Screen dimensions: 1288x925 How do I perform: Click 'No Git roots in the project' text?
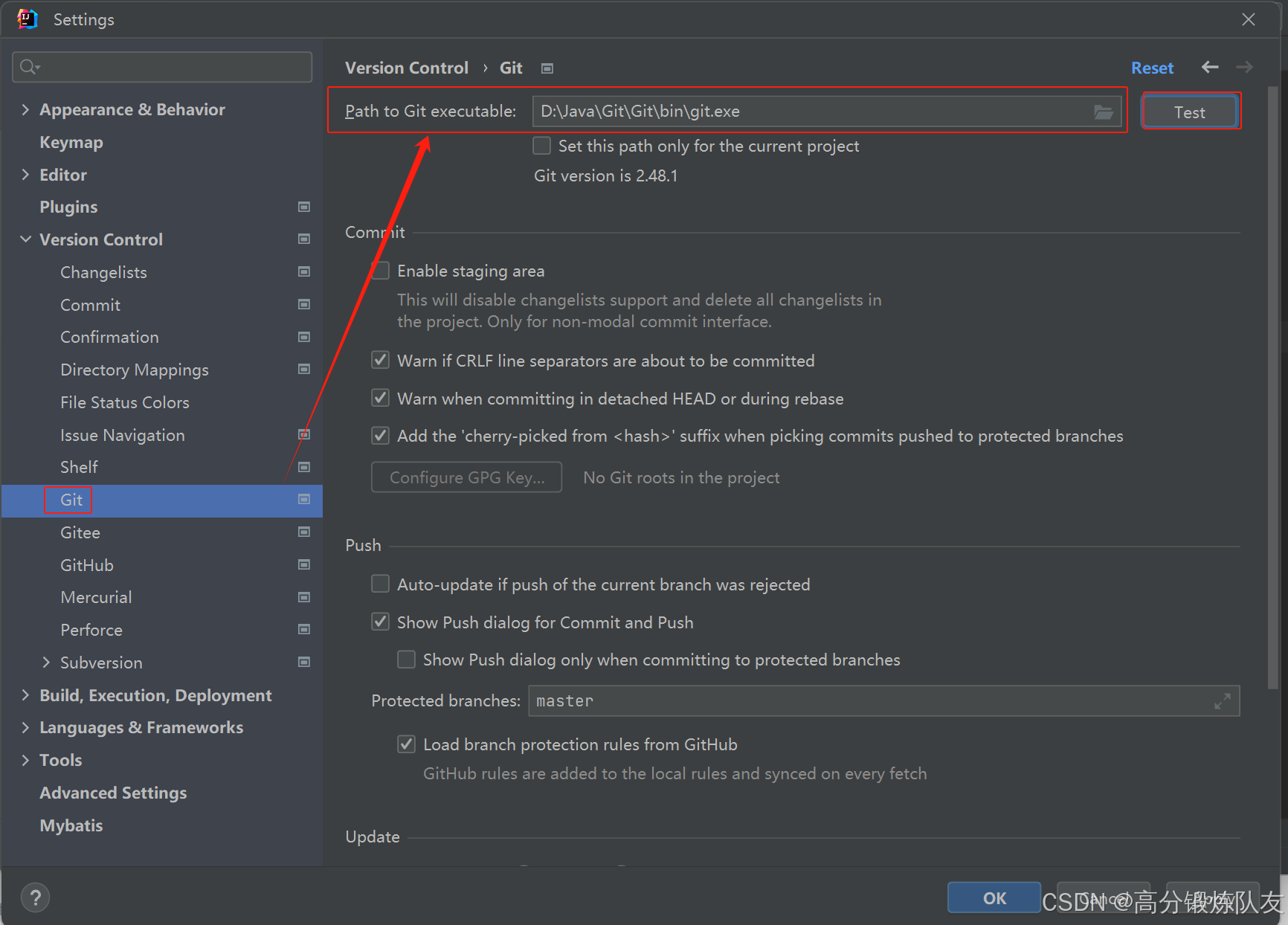click(x=681, y=477)
